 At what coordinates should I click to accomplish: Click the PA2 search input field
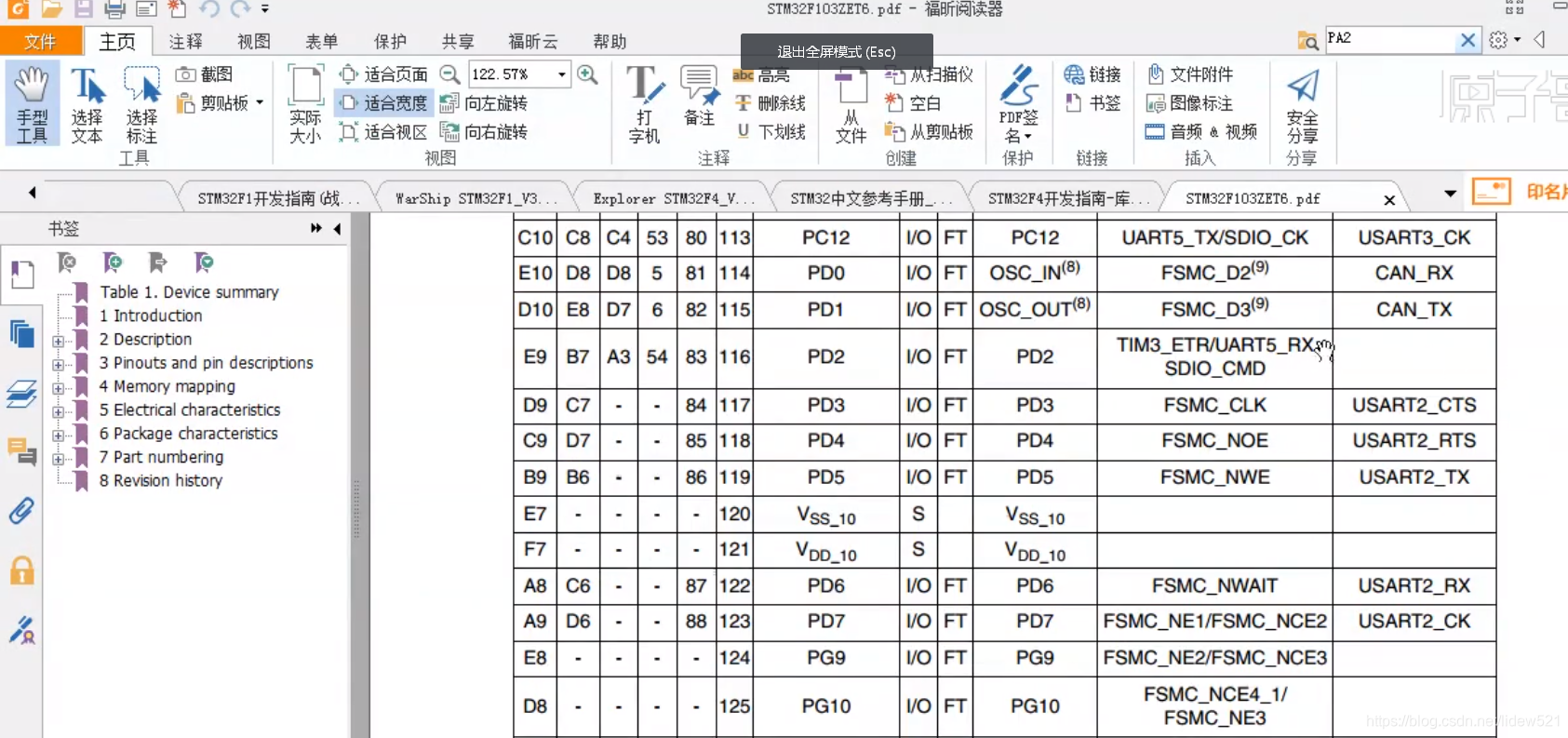[x=1389, y=39]
